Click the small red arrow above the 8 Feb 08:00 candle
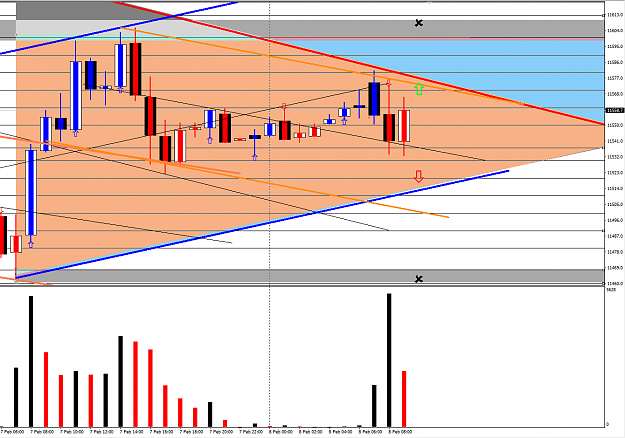The height and width of the screenshot is (438, 625). pos(389,82)
